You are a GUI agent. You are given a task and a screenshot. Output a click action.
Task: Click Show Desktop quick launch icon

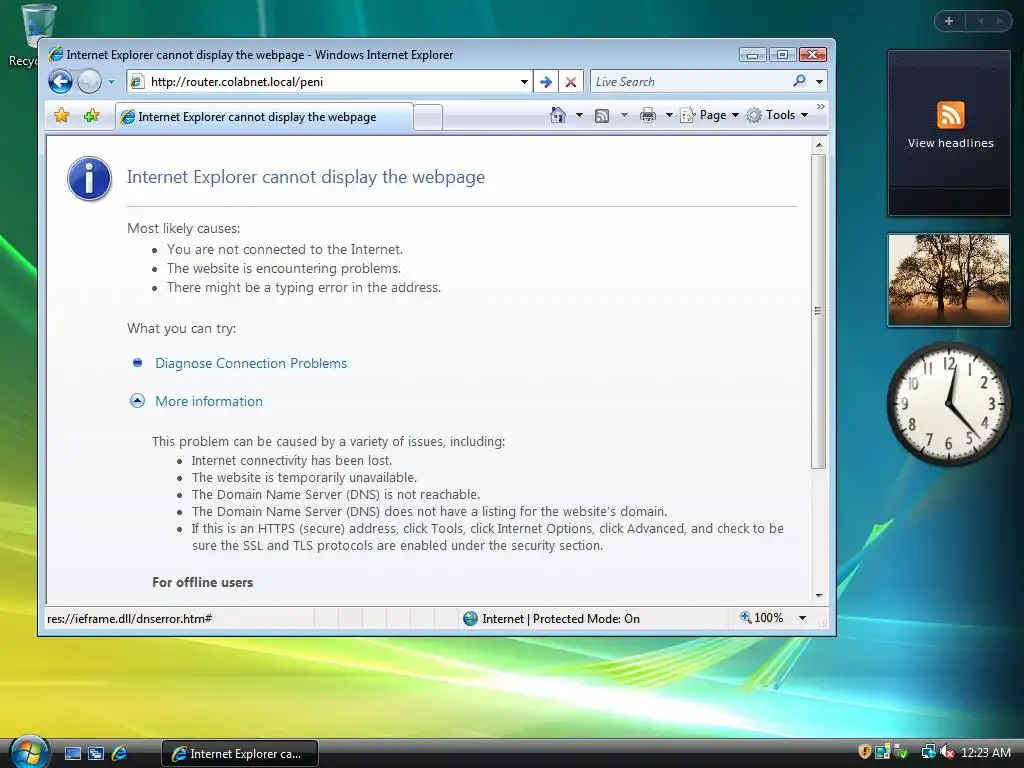(73, 754)
